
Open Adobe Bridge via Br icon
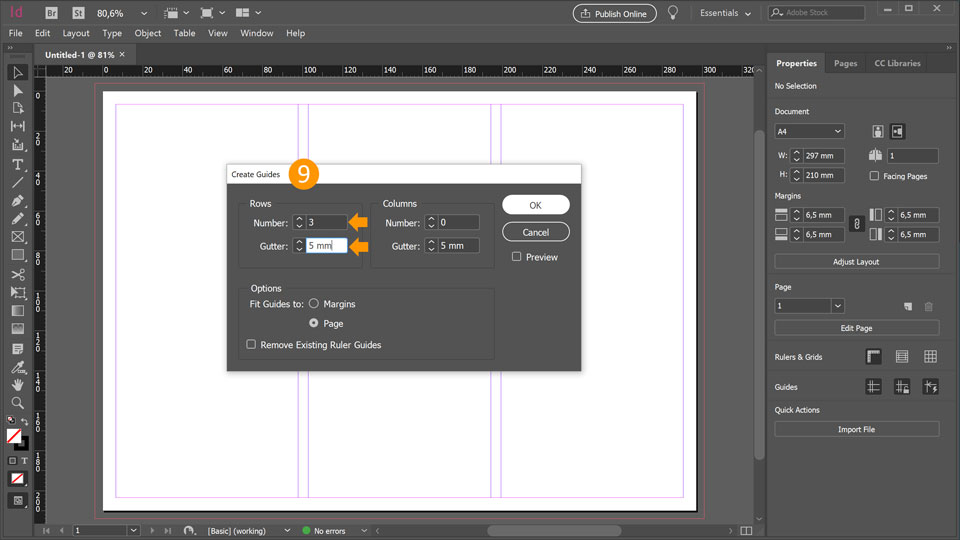(51, 13)
